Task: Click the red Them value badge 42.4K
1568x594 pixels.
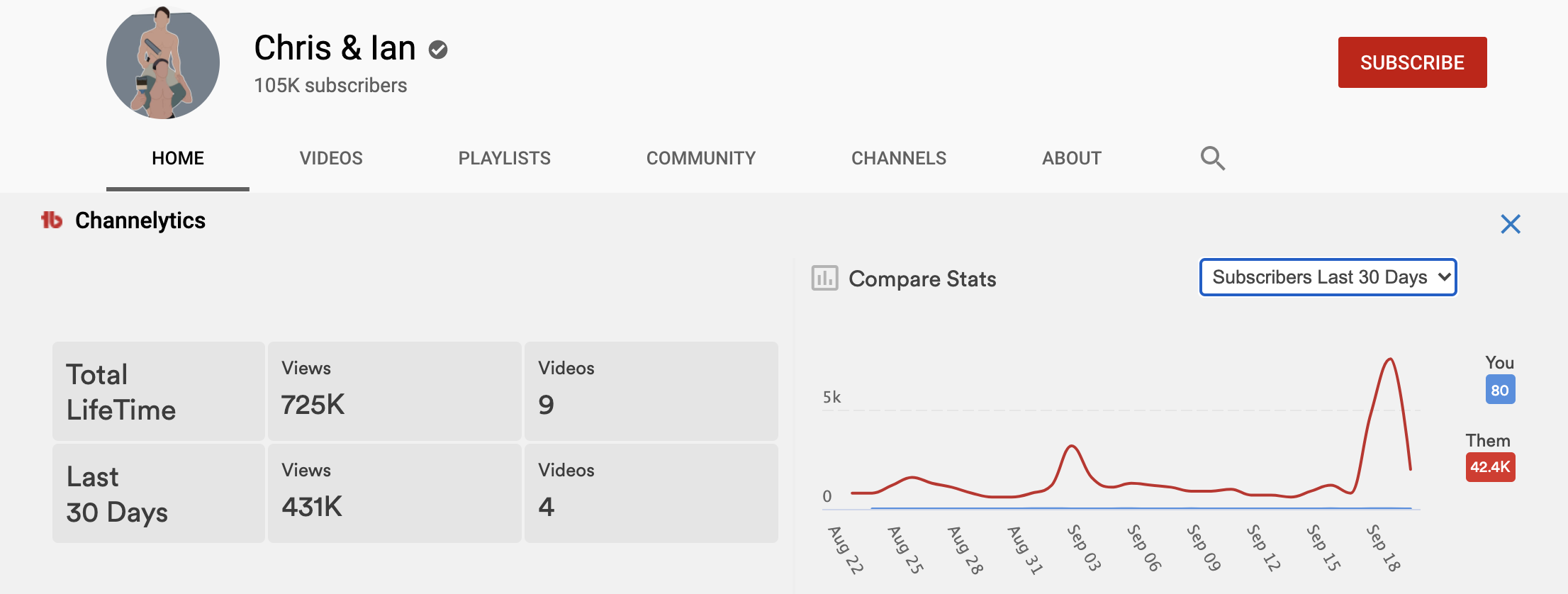Action: [x=1489, y=467]
